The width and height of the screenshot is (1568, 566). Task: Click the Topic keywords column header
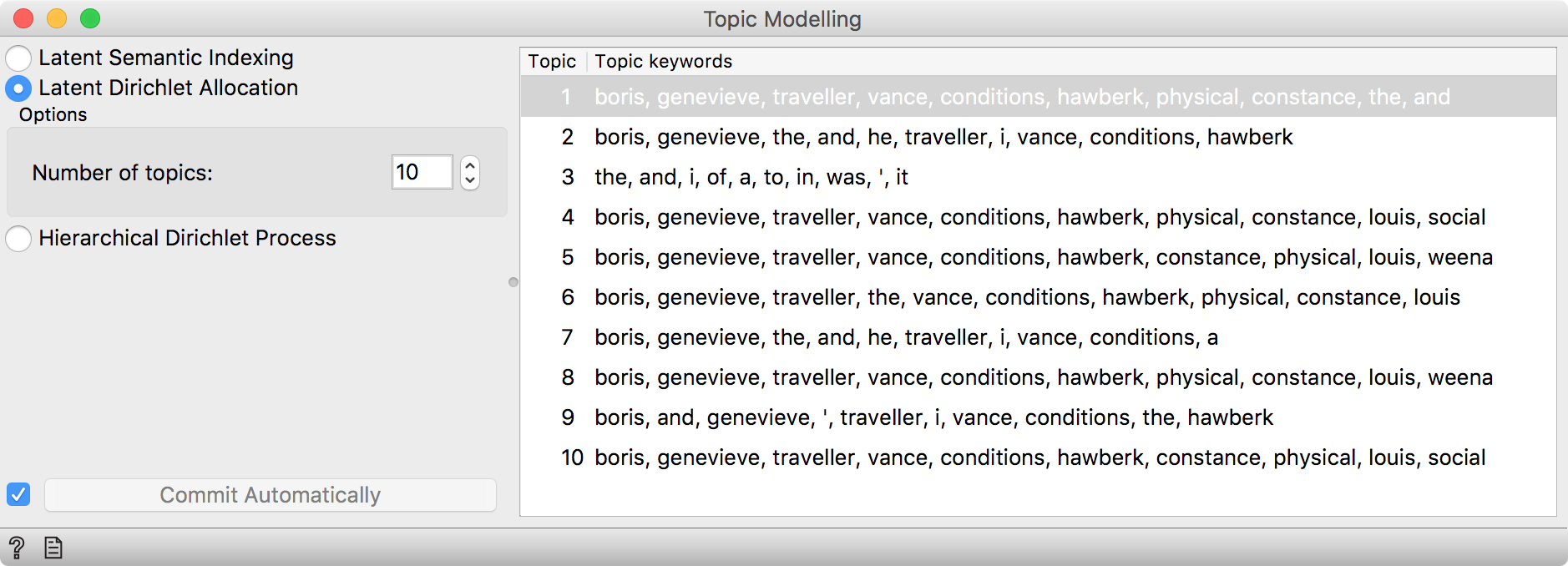tap(663, 61)
